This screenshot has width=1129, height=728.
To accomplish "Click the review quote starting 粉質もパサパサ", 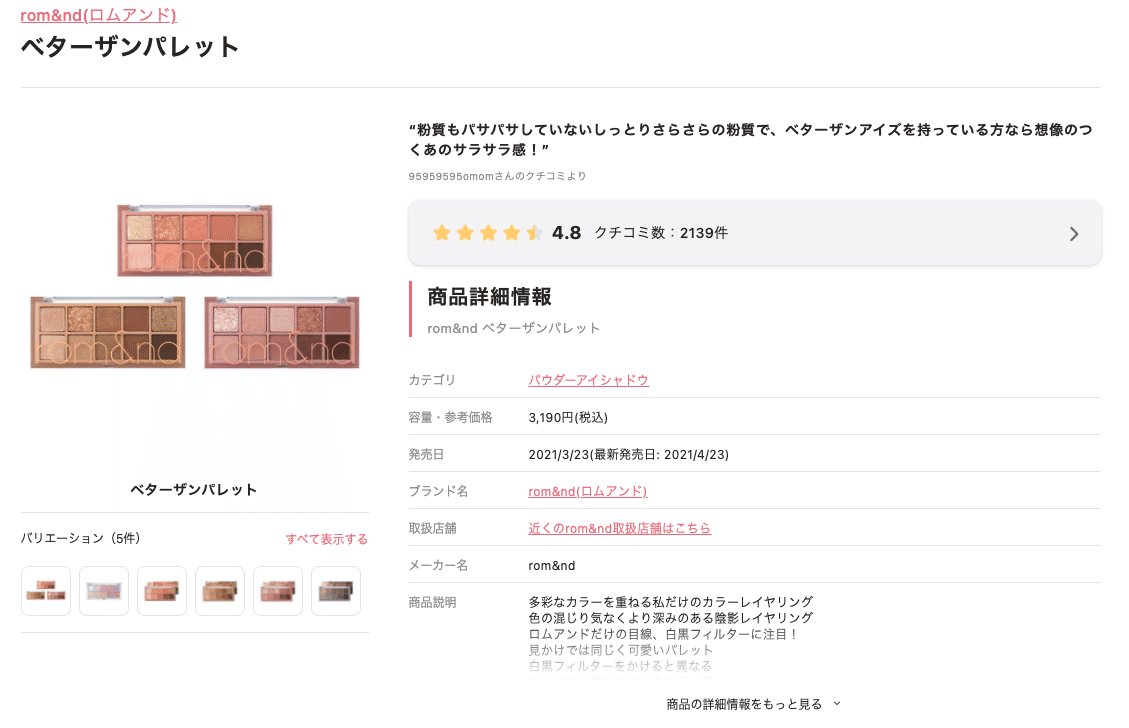I will pyautogui.click(x=751, y=140).
